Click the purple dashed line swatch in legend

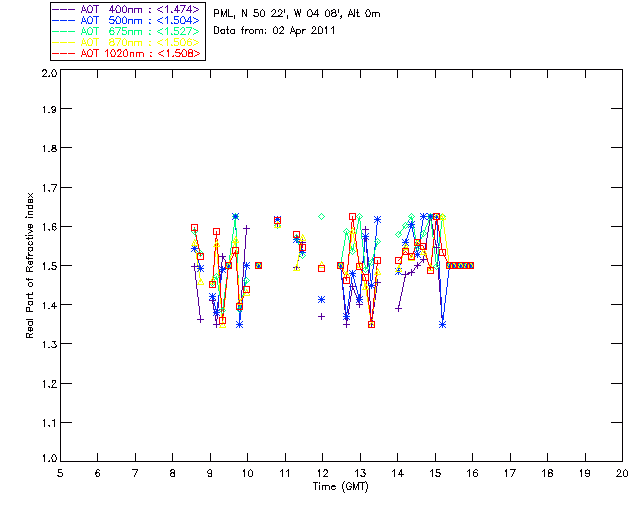click(64, 9)
